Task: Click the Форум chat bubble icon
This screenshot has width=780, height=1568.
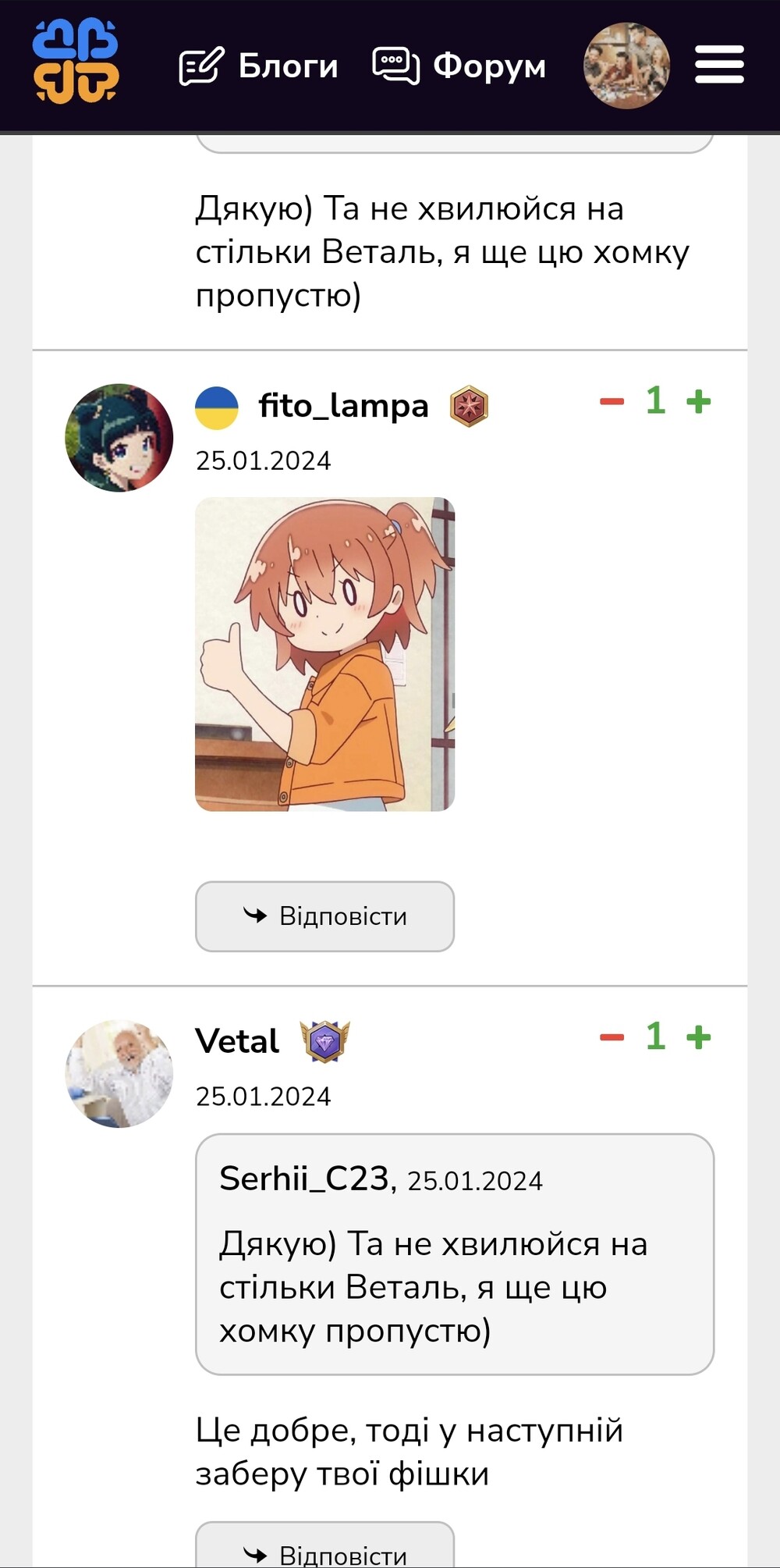Action: click(x=395, y=66)
